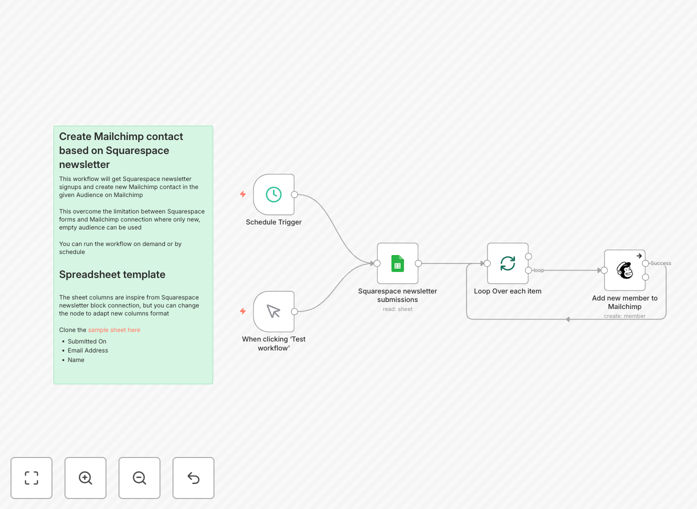Follow the 'sample sheet here' link
Viewport: 697px width, 509px height.
coord(114,330)
